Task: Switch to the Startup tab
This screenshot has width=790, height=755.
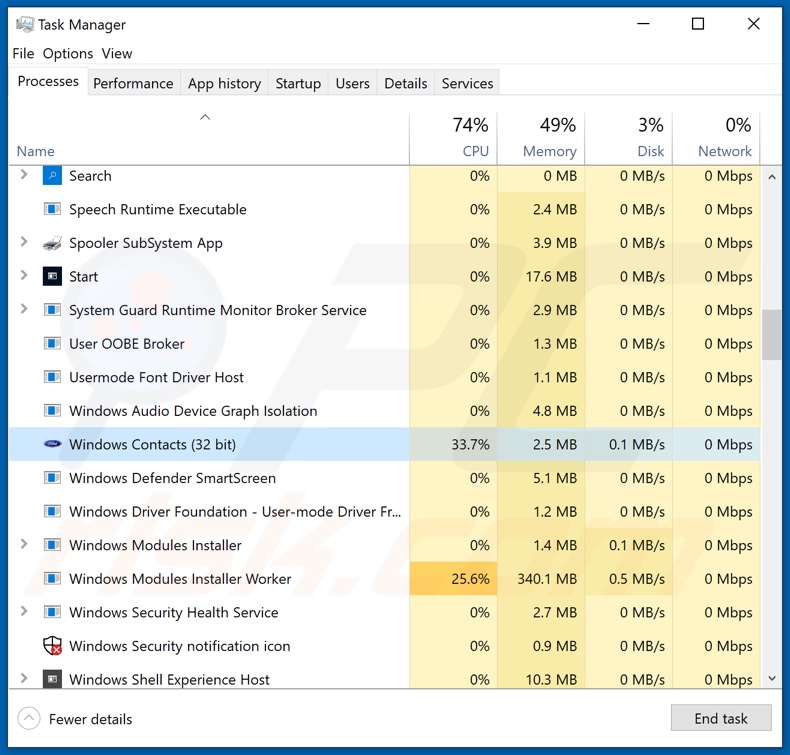Action: (298, 83)
